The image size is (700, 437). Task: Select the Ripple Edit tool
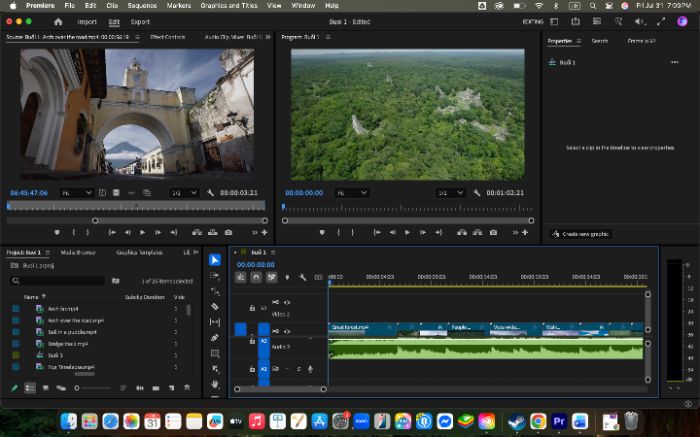click(215, 291)
